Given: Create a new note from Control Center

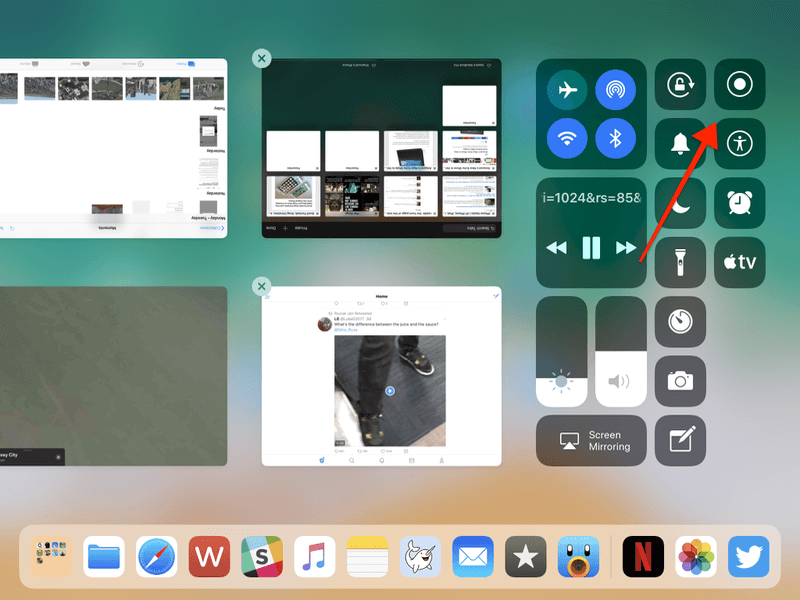Looking at the screenshot, I should (x=680, y=440).
